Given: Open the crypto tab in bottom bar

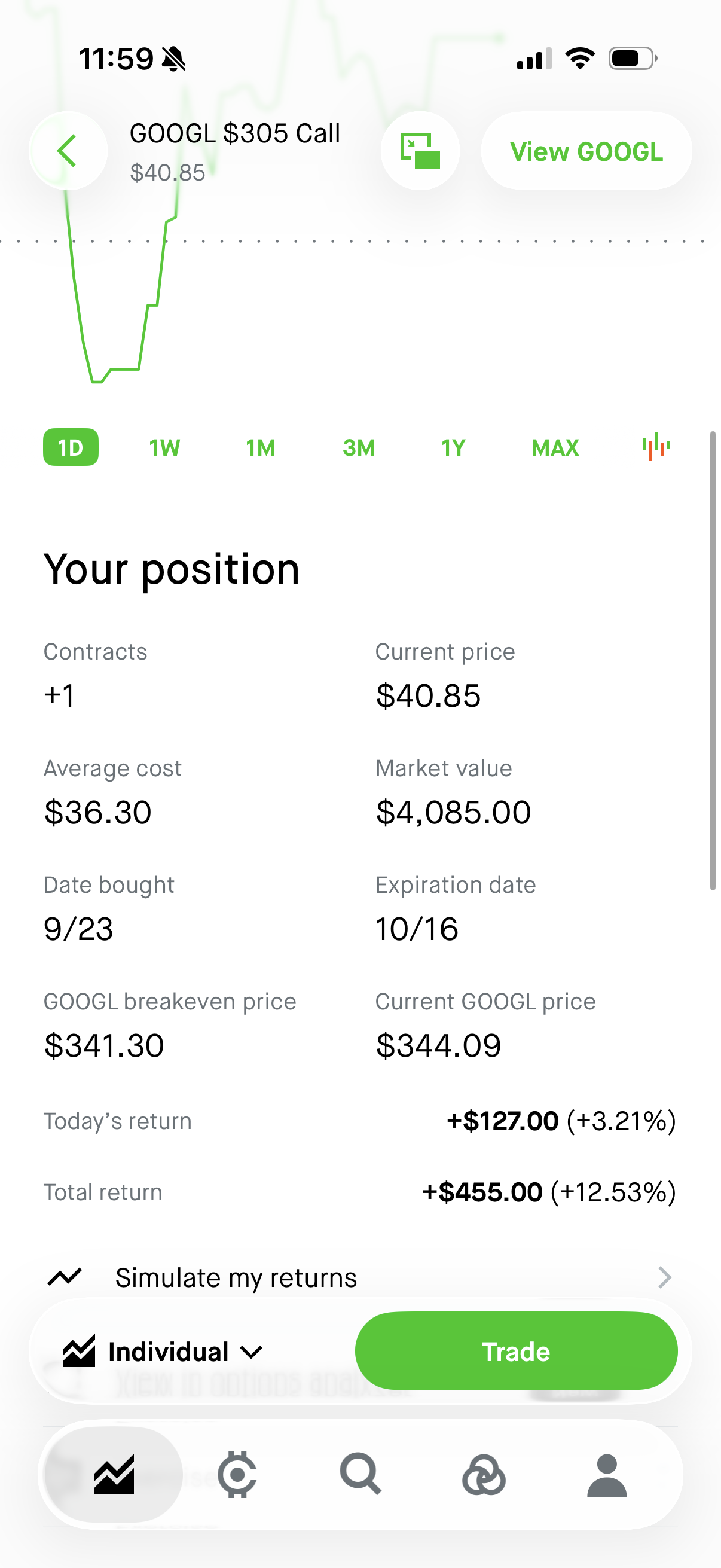Looking at the screenshot, I should click(237, 1475).
